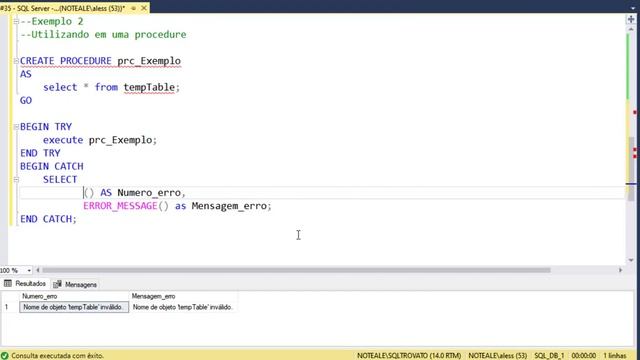The width and height of the screenshot is (640, 360).
Task: Click the 1 linhas row count status
Action: (615, 356)
